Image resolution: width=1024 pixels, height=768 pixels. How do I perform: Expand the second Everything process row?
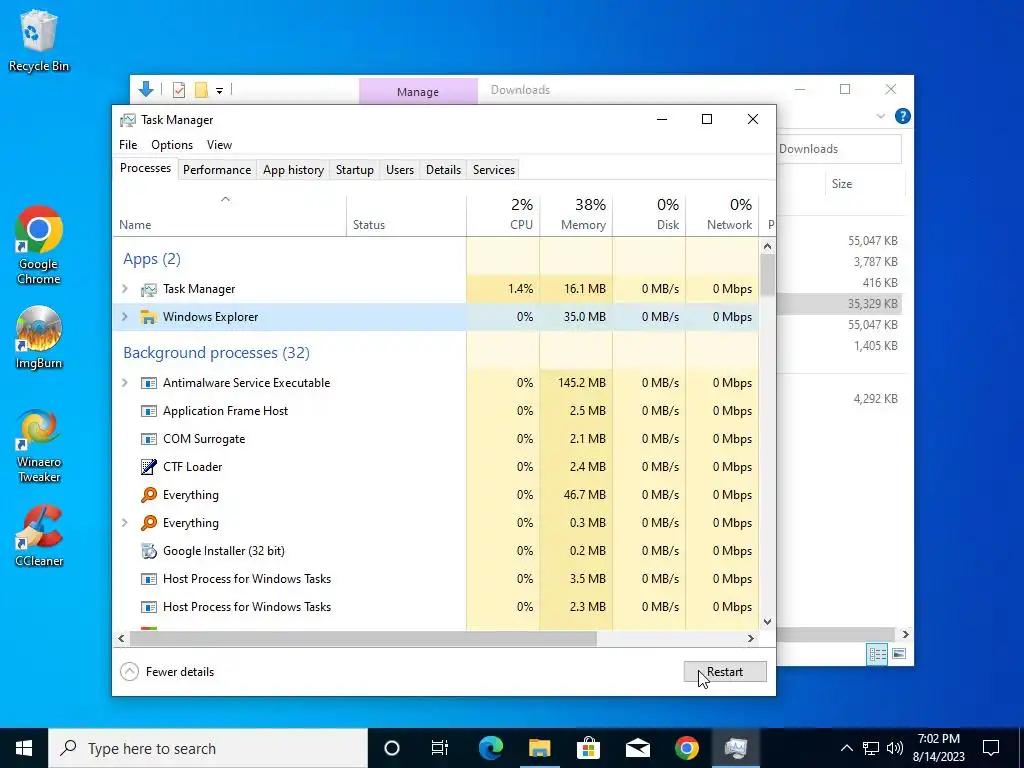click(125, 522)
